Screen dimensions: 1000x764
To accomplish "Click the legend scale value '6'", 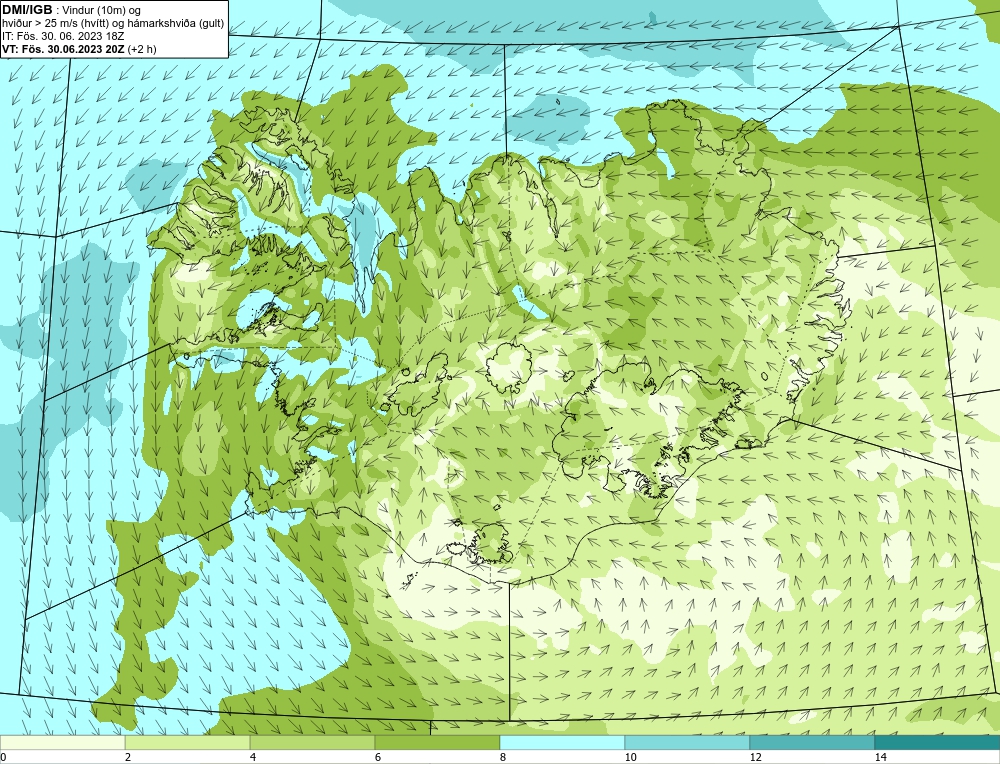I will point(378,757).
